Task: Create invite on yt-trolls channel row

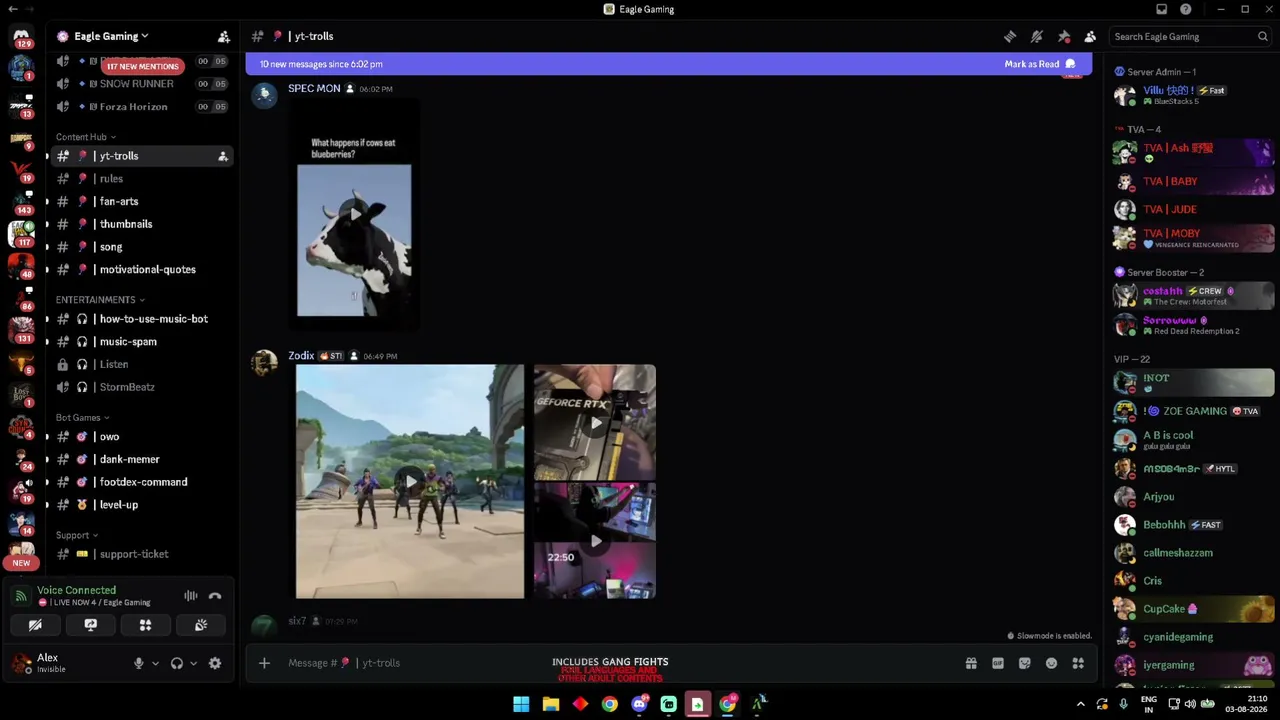Action: pos(223,156)
